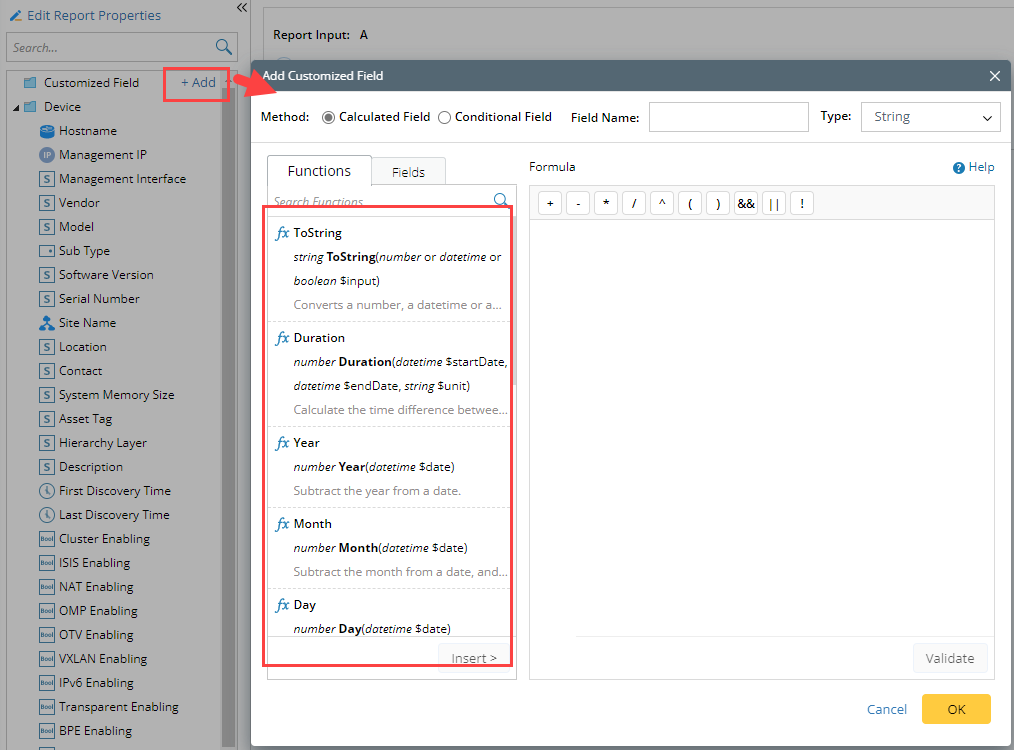The width and height of the screenshot is (1014, 750).
Task: Click OK to save customized field
Action: point(956,709)
